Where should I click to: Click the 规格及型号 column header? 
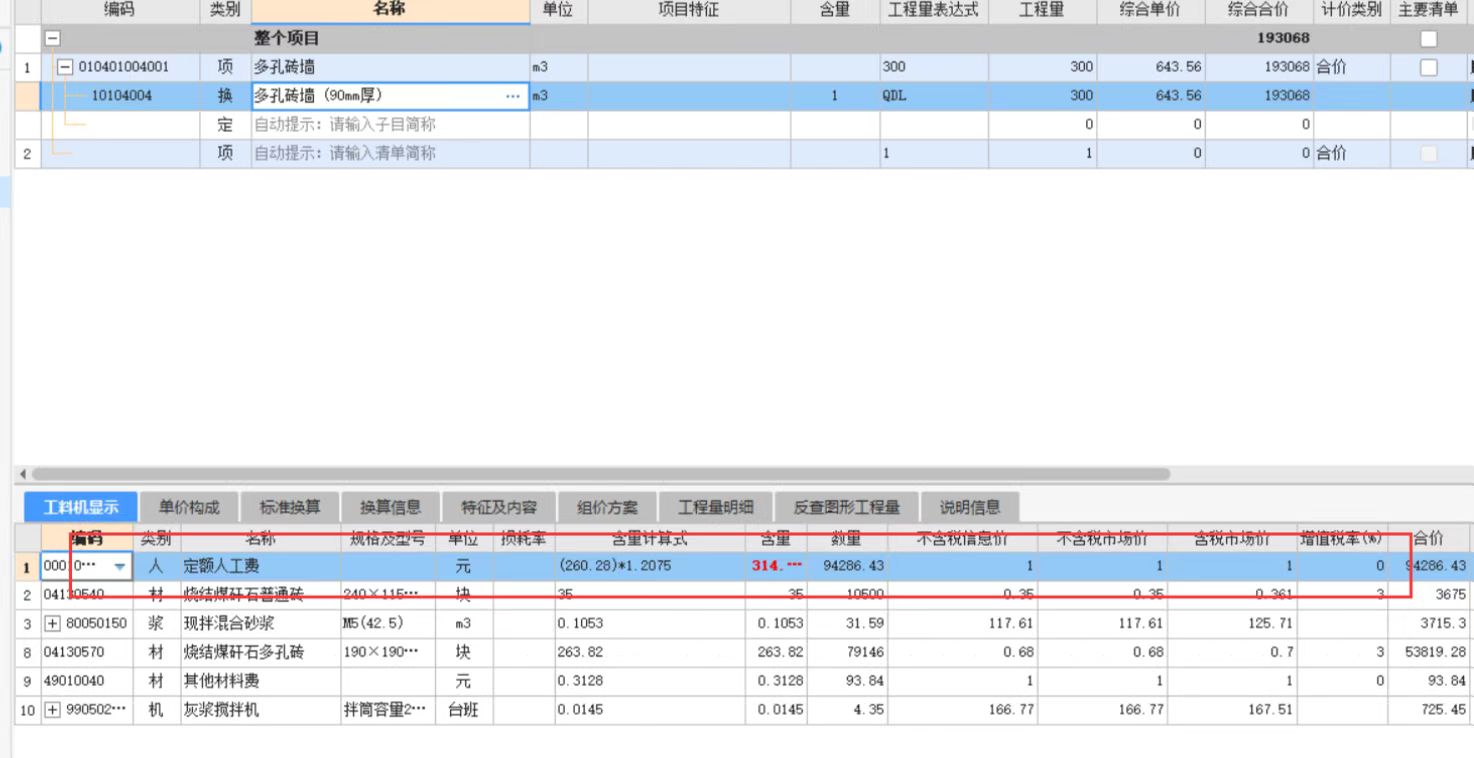click(x=387, y=539)
